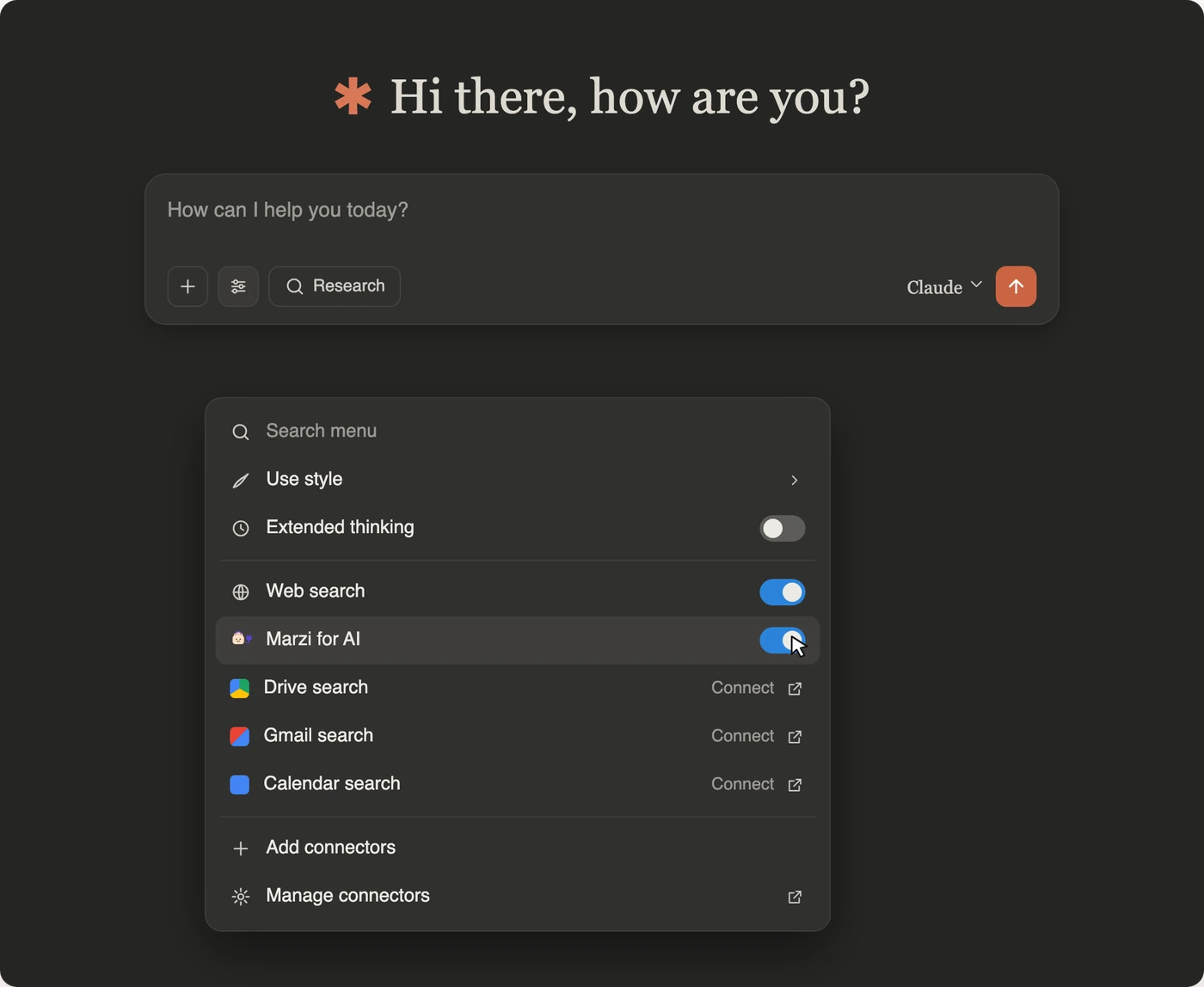Open Manage connectors menu item
1204x987 pixels.
pyautogui.click(x=517, y=896)
